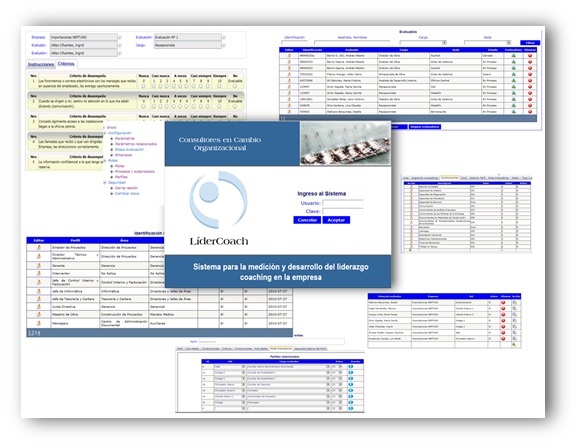Image resolution: width=584 pixels, height=443 pixels.
Task: Switch to the Instrucciones tab
Action: coord(41,64)
